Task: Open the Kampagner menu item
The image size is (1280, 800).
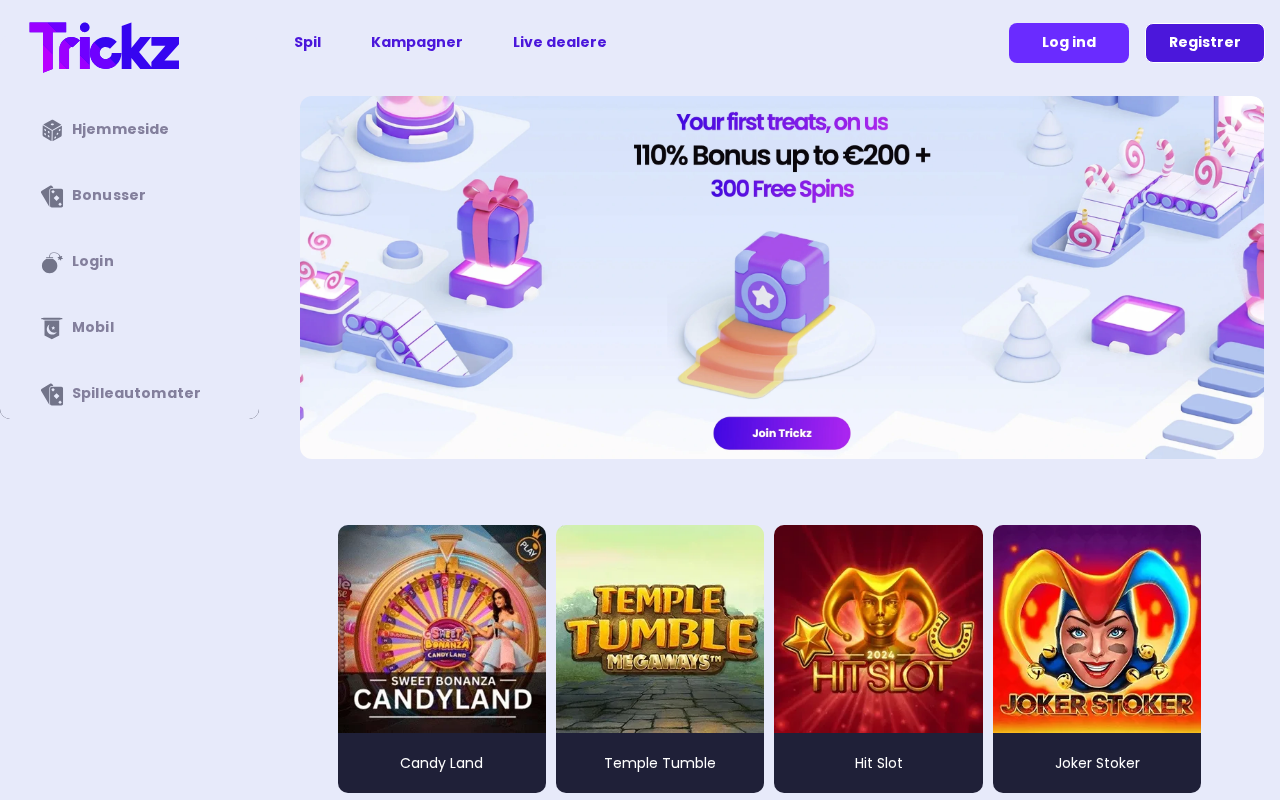Action: (416, 42)
